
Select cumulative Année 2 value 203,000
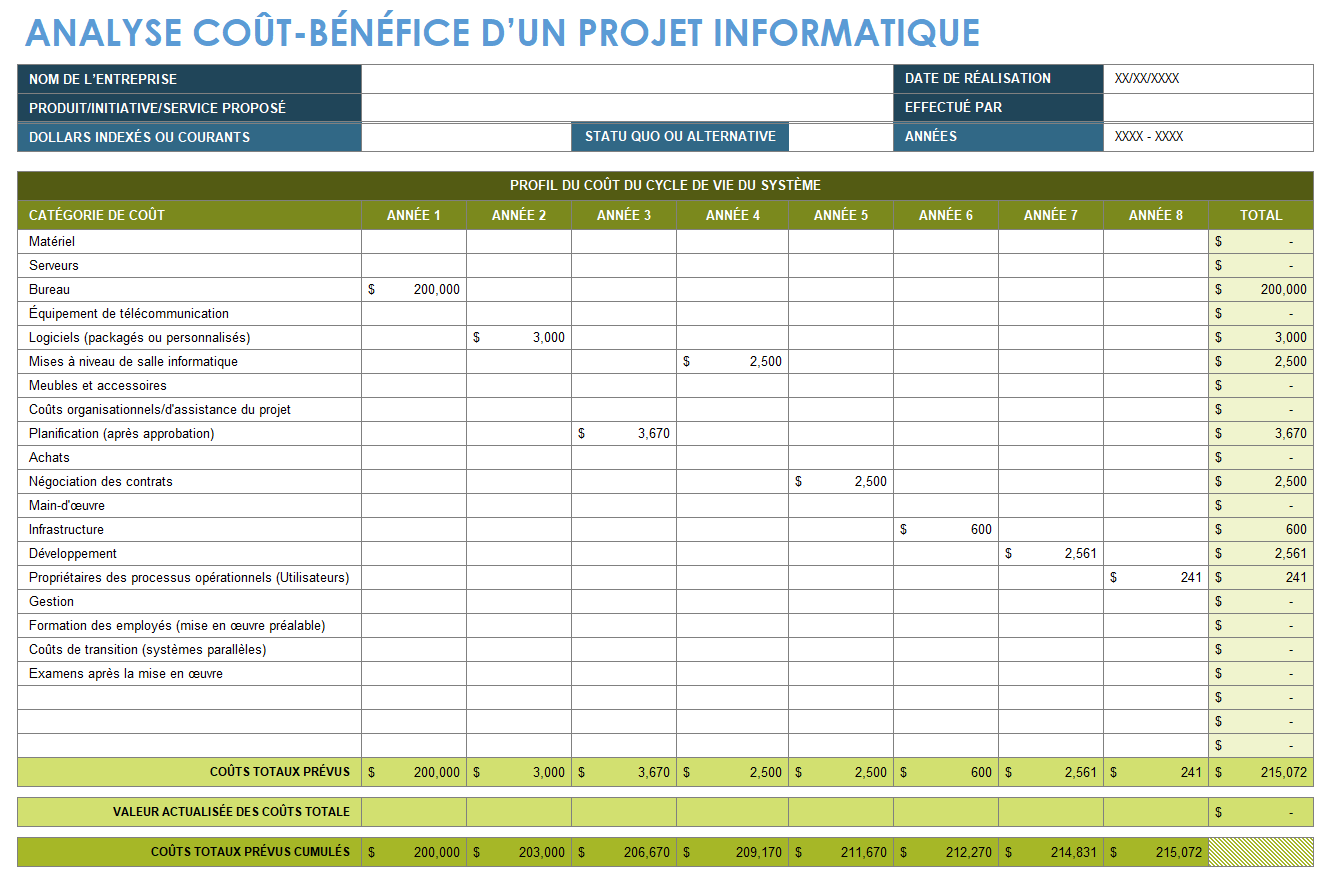point(519,852)
